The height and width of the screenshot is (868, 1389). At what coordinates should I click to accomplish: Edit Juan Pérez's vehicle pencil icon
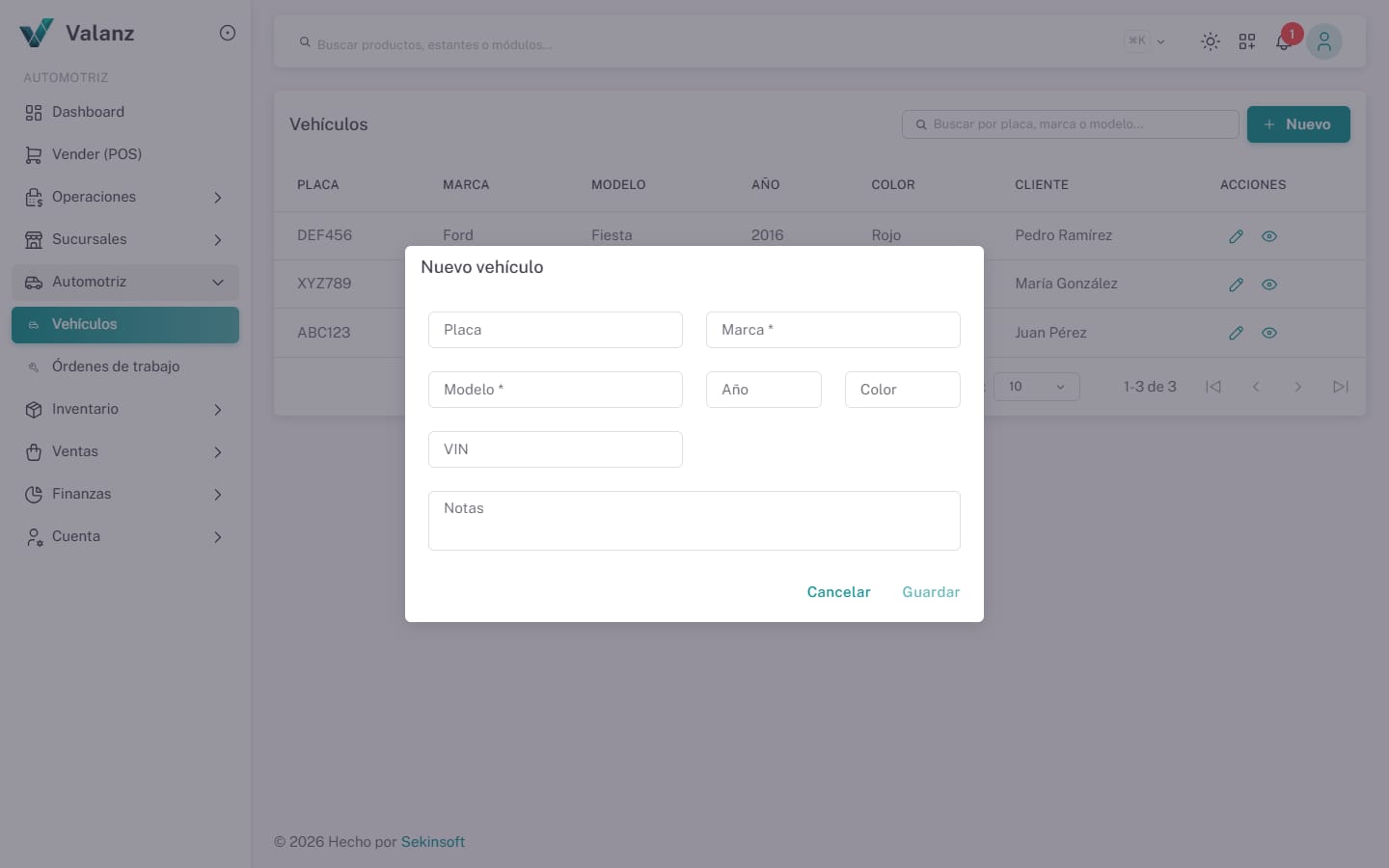pyautogui.click(x=1236, y=333)
